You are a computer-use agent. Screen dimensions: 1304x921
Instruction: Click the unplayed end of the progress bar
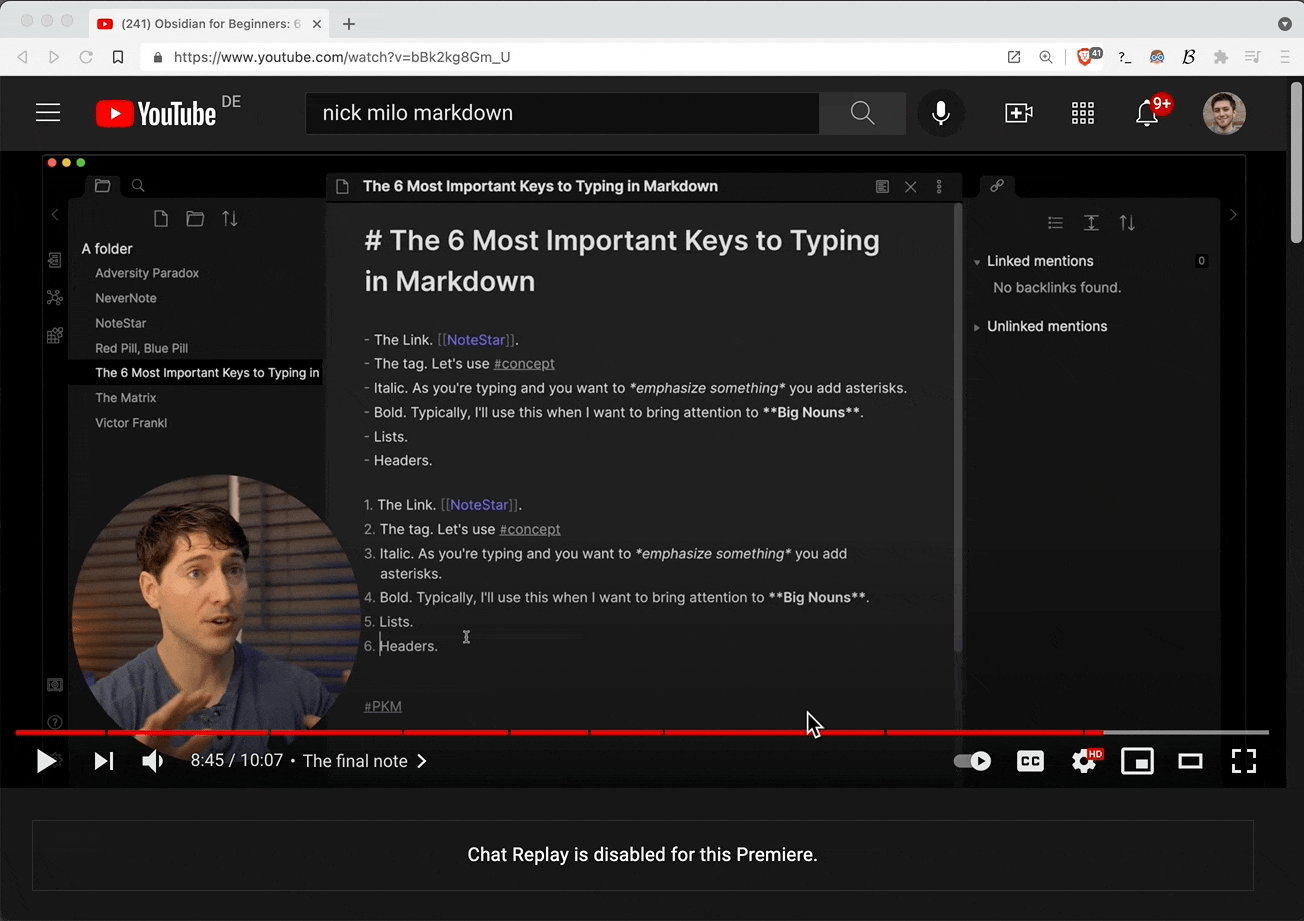pyautogui.click(x=1186, y=732)
